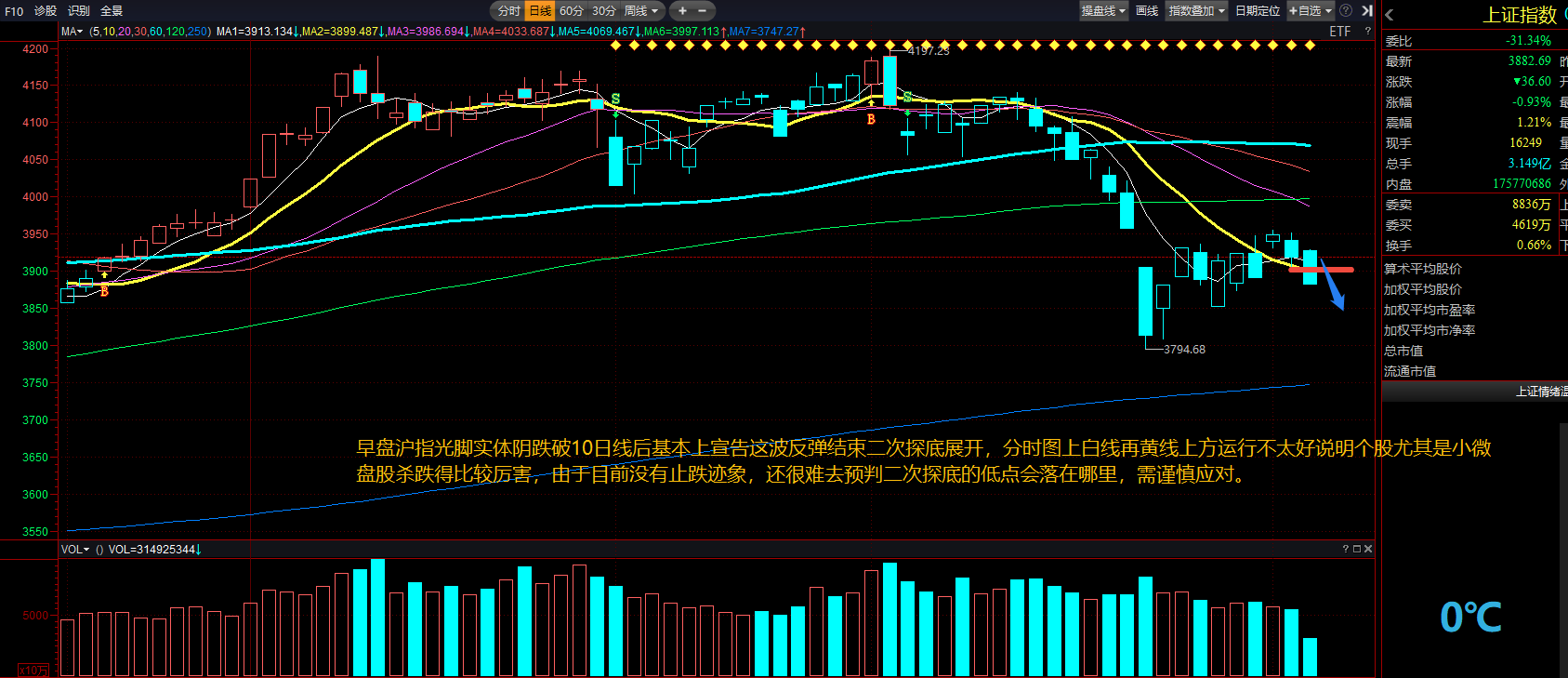Select the 60分 timeframe
The image size is (1568, 678).
(x=571, y=11)
